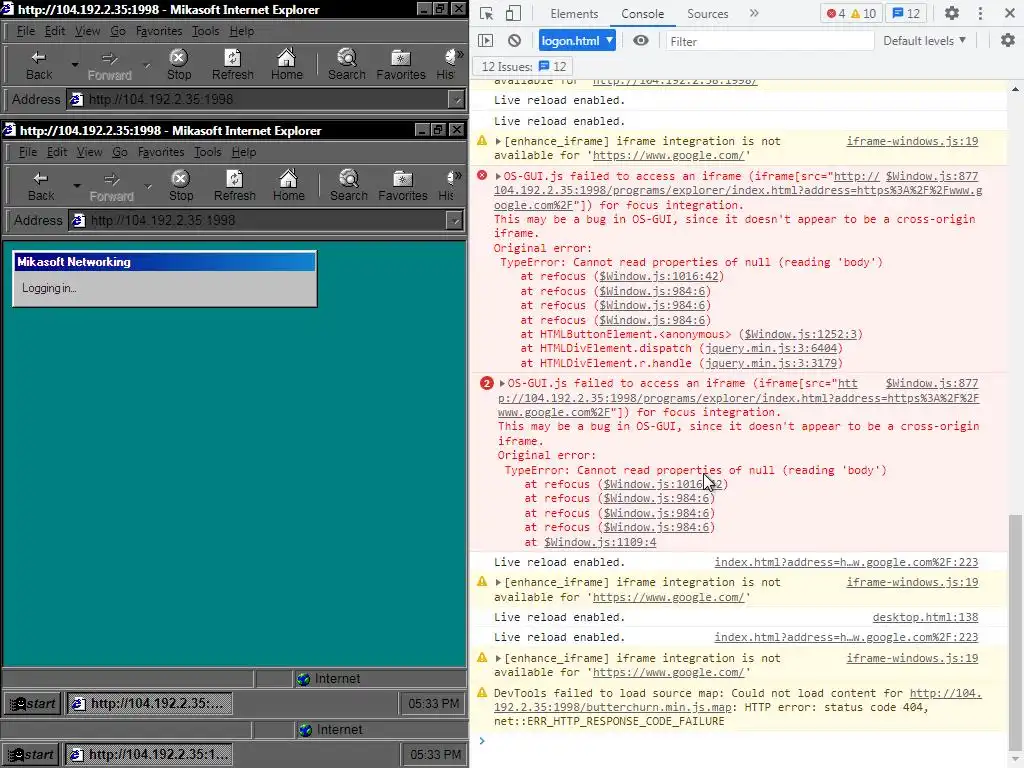Expand topmost enhance_iframe warning
1024x768 pixels.
point(498,141)
